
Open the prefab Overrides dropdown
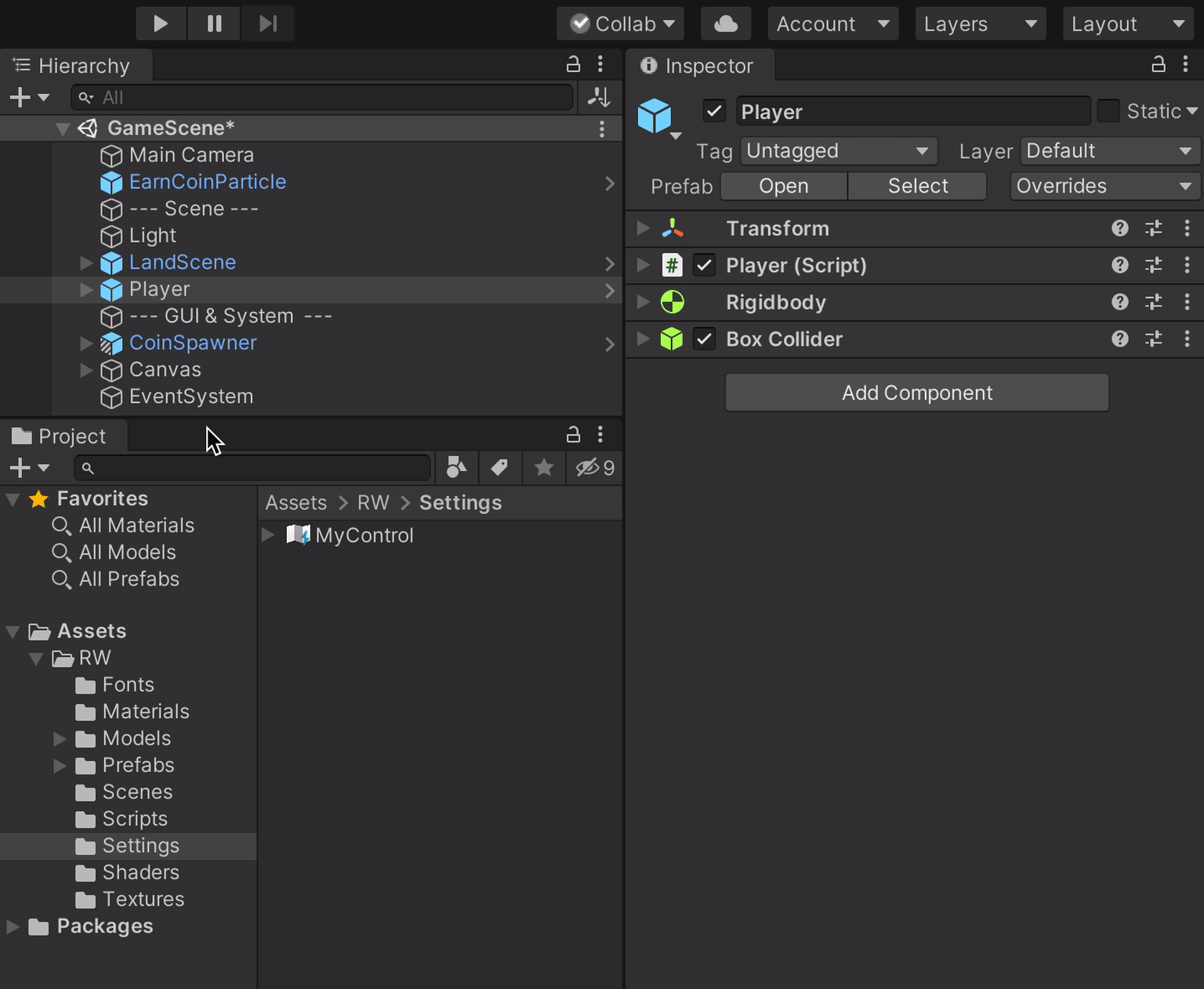[x=1103, y=186]
